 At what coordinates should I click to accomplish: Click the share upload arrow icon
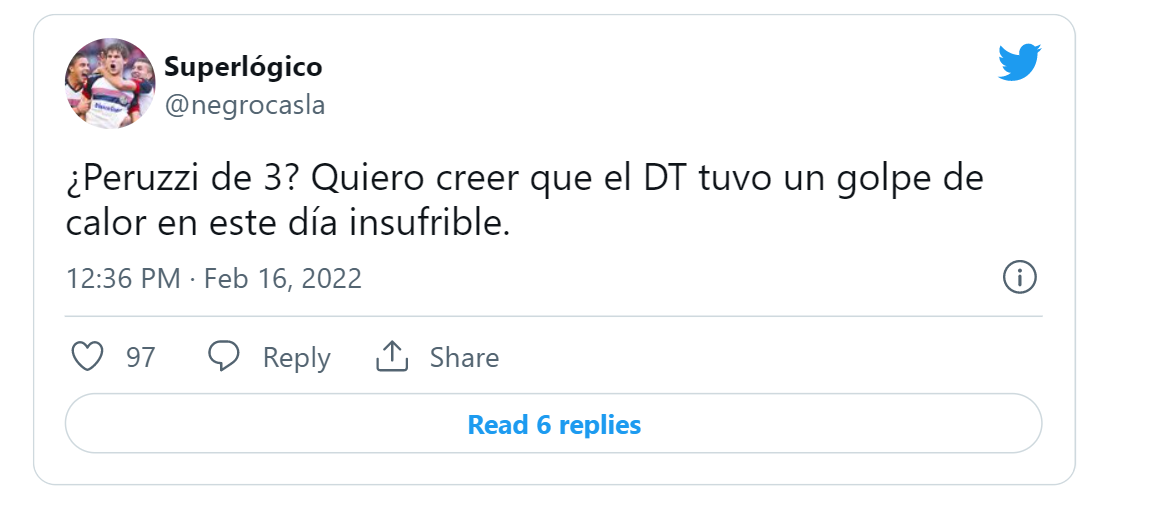(392, 357)
